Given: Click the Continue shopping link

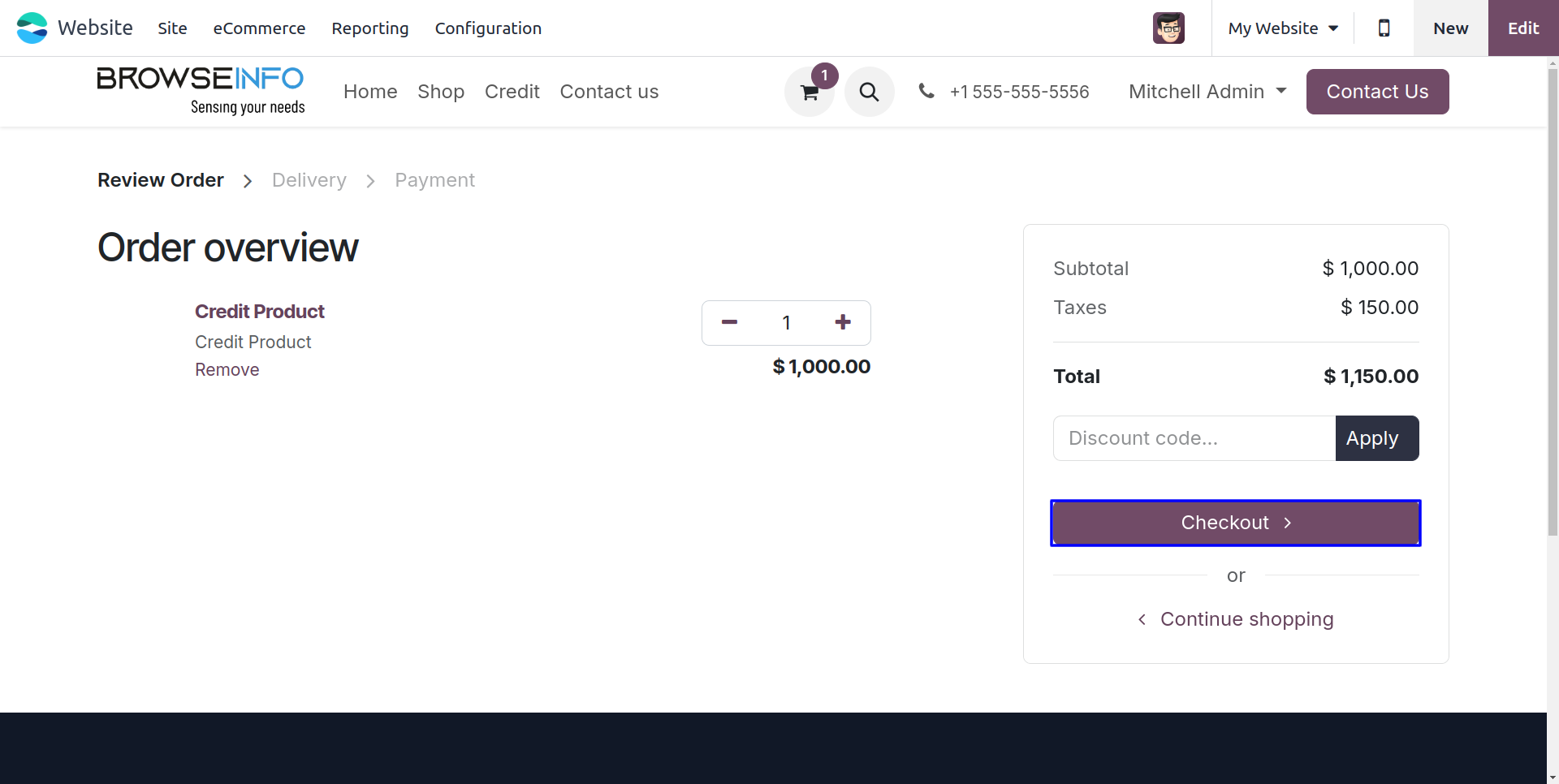Looking at the screenshot, I should [1246, 619].
